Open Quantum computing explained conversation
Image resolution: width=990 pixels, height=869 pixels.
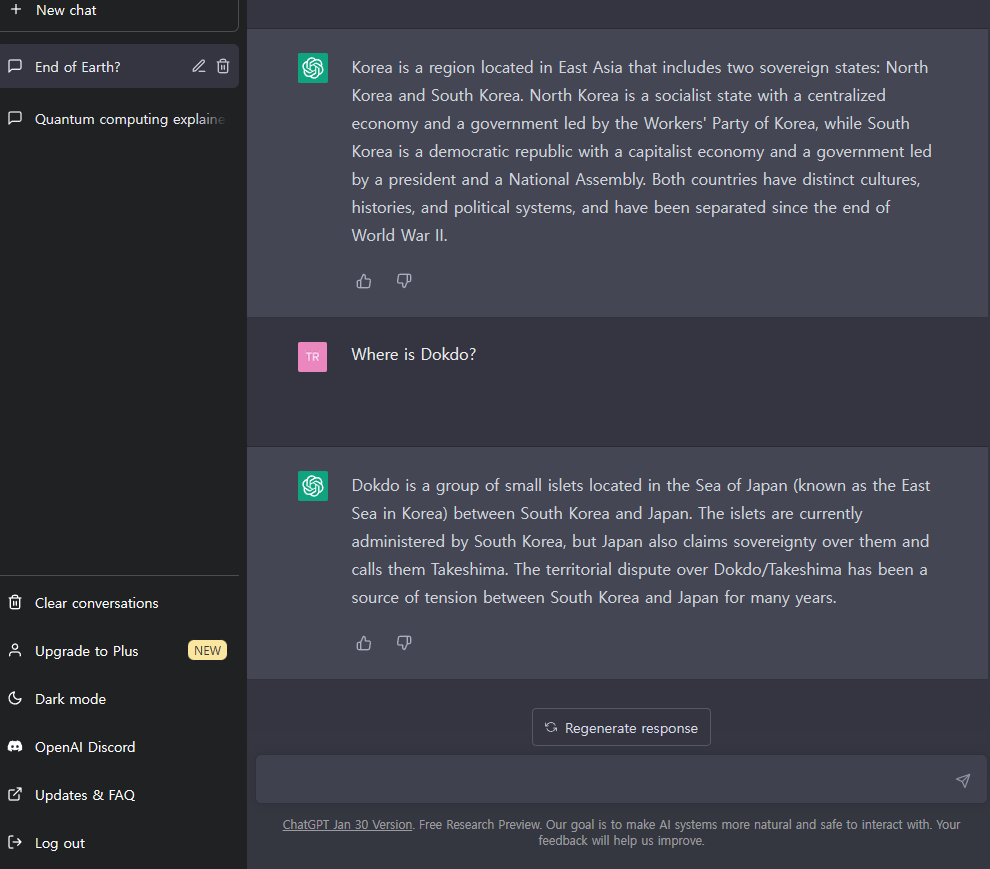click(x=119, y=119)
